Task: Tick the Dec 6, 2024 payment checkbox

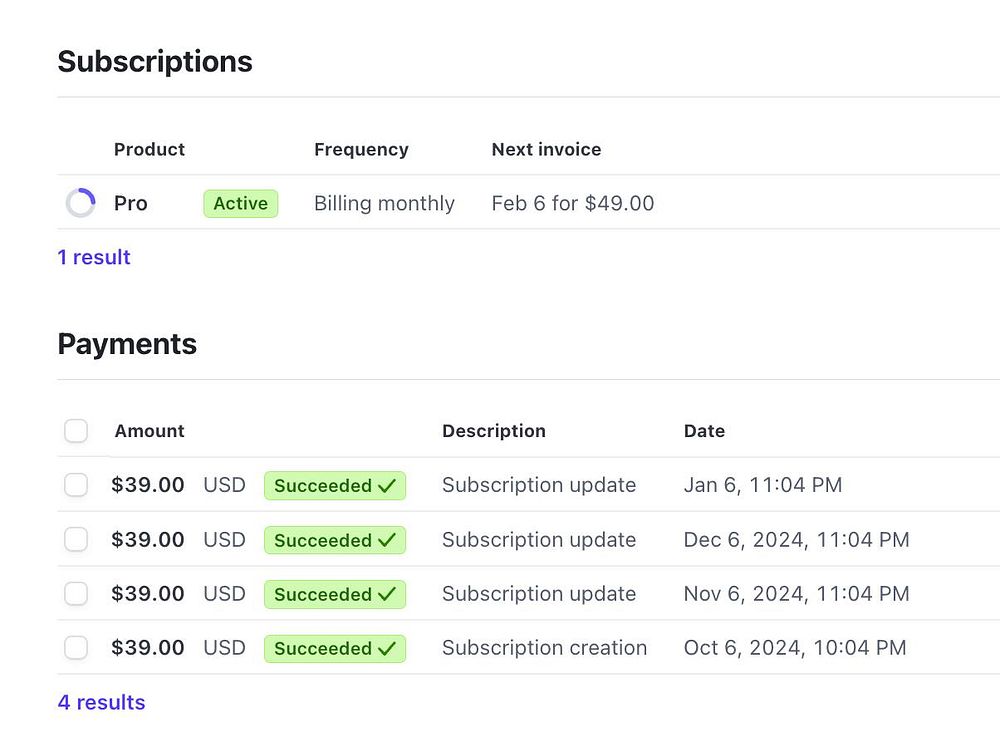Action: [76, 540]
